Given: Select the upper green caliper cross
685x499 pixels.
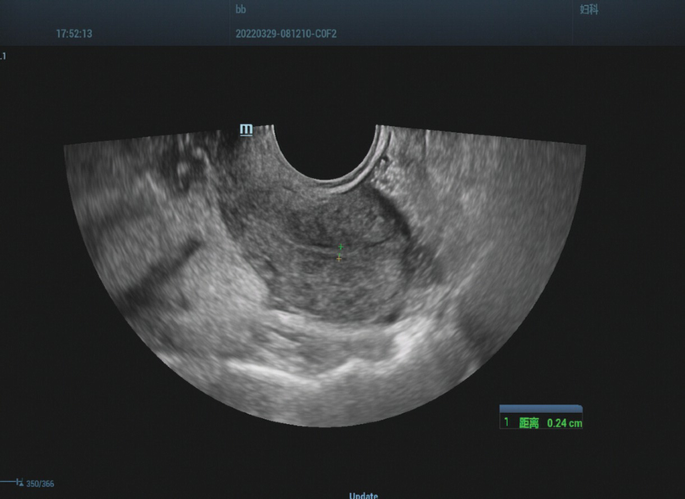Looking at the screenshot, I should [341, 247].
